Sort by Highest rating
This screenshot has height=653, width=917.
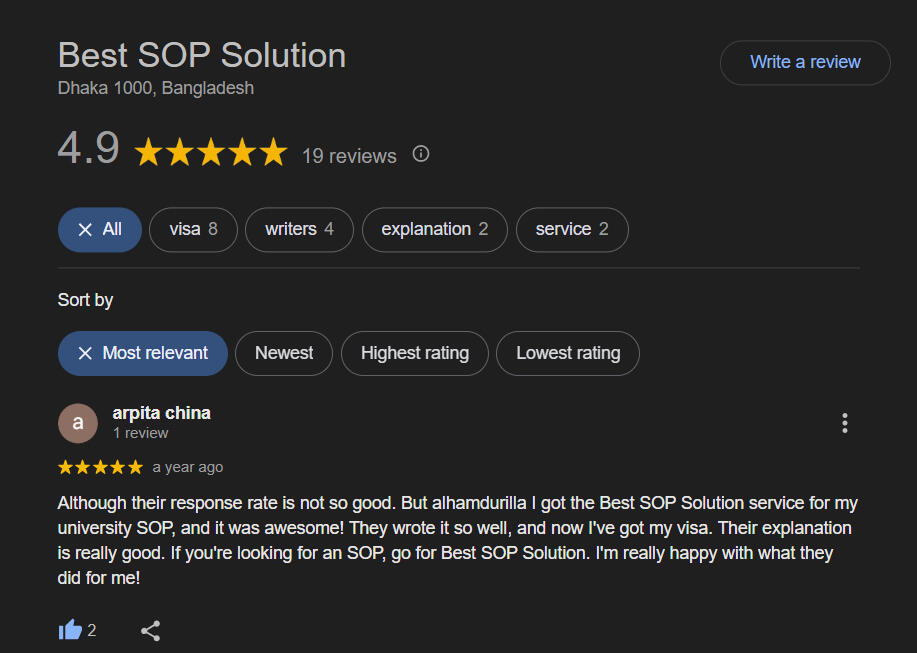(414, 353)
